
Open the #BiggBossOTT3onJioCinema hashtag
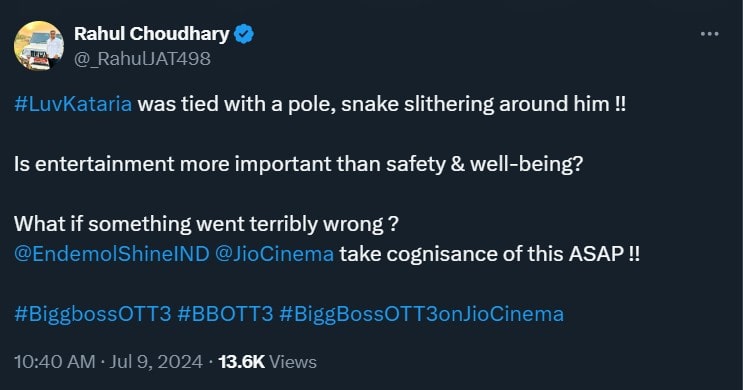coord(422,314)
